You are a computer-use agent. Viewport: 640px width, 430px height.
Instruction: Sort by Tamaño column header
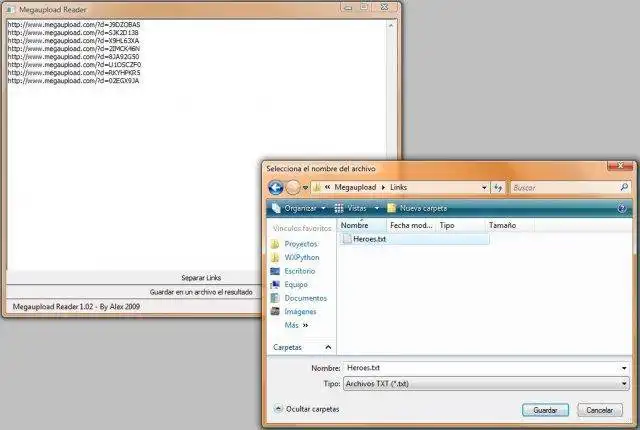(509, 225)
